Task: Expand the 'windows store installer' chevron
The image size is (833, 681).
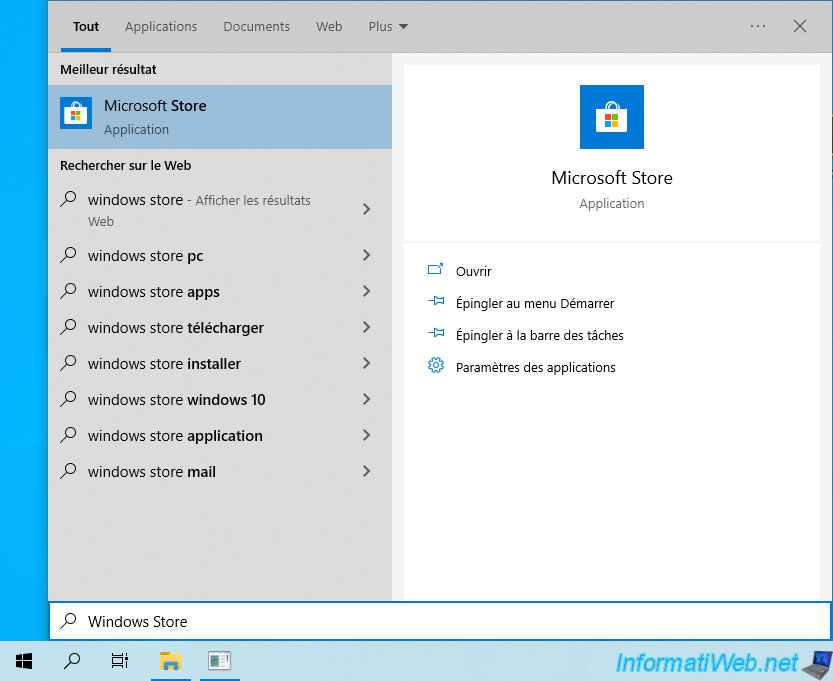Action: pos(367,363)
